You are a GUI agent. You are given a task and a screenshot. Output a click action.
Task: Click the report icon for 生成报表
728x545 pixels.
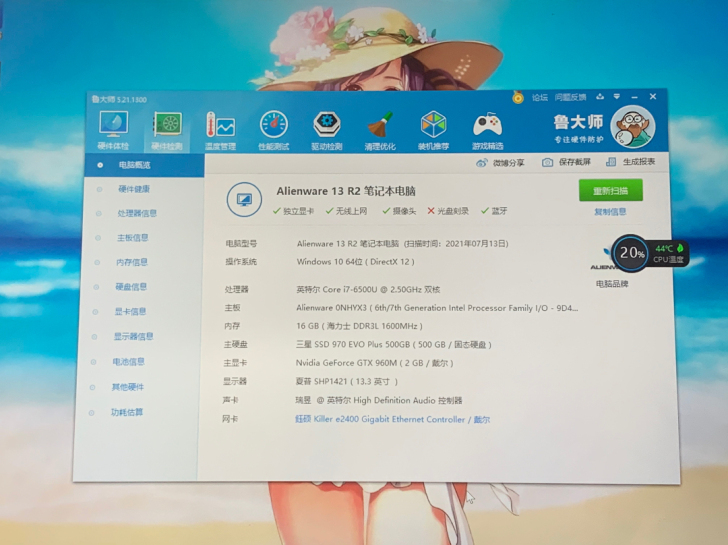[611, 162]
